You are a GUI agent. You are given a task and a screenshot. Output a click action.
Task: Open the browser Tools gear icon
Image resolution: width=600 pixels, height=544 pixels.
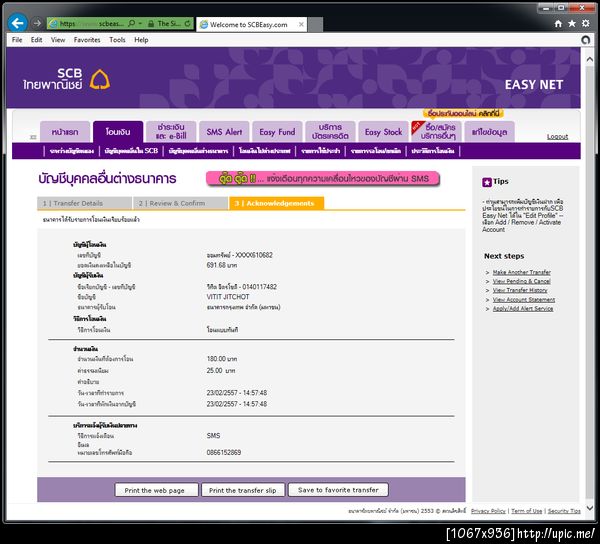click(x=585, y=23)
